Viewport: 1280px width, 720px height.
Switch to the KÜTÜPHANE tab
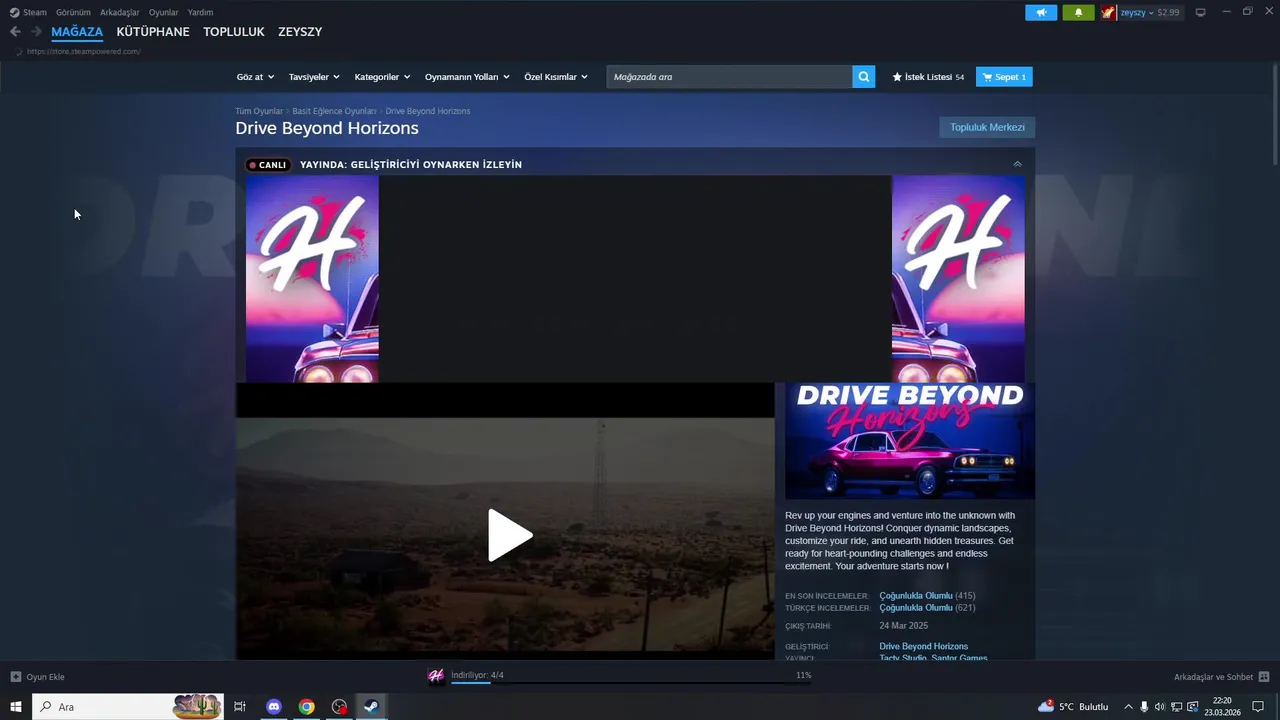pos(153,32)
